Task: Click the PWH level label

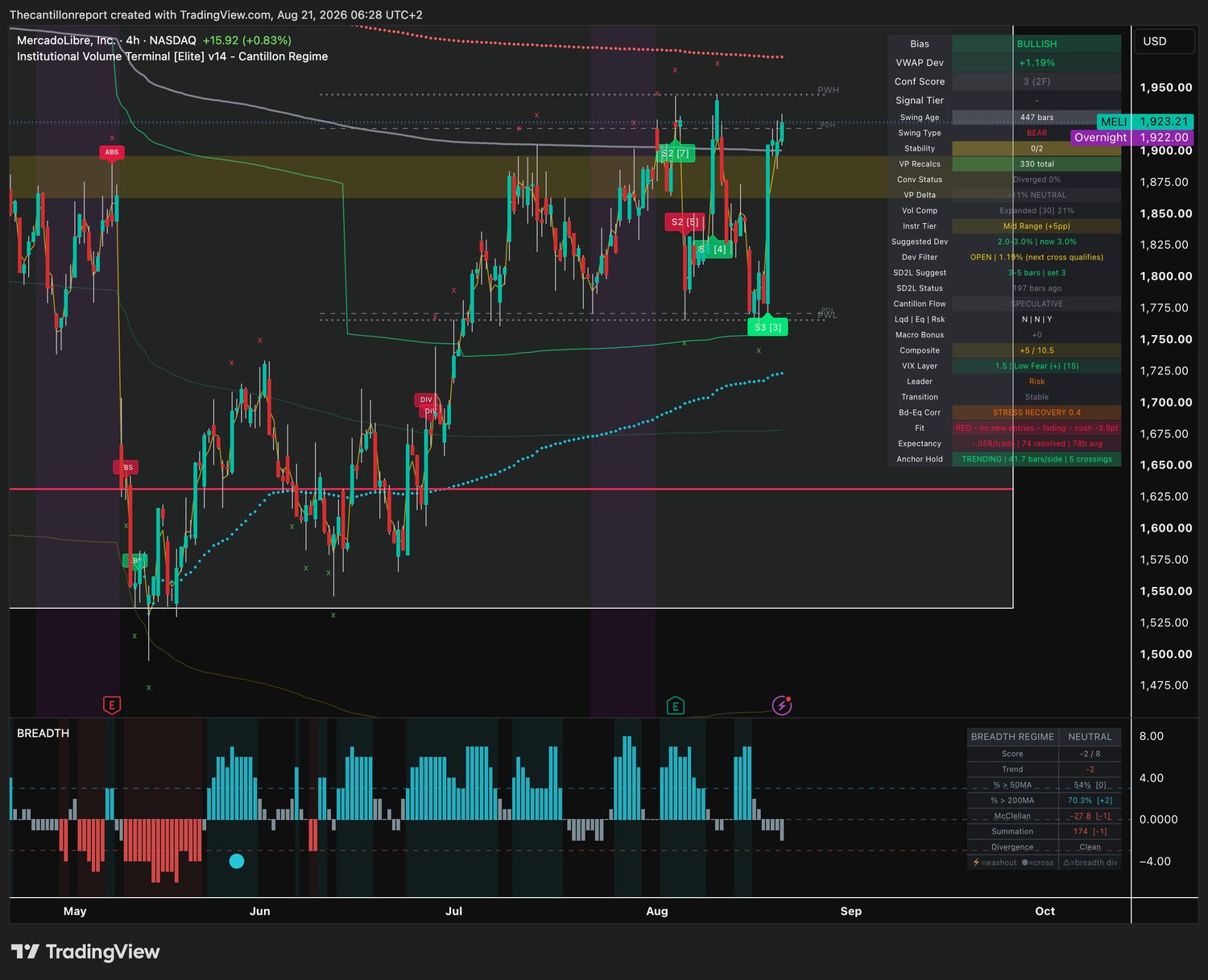Action: [x=828, y=90]
